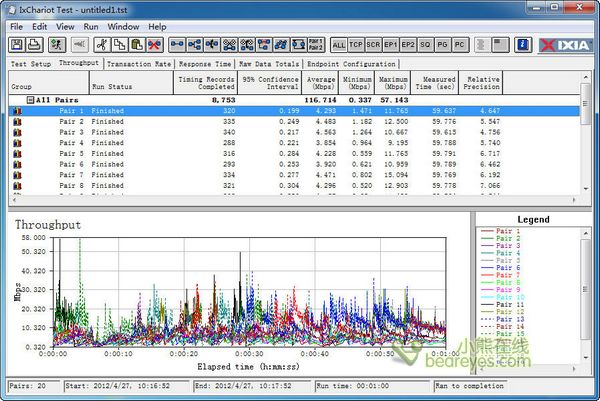The width and height of the screenshot is (600, 401).
Task: Toggle the TCP protocol filter button
Action: click(356, 45)
